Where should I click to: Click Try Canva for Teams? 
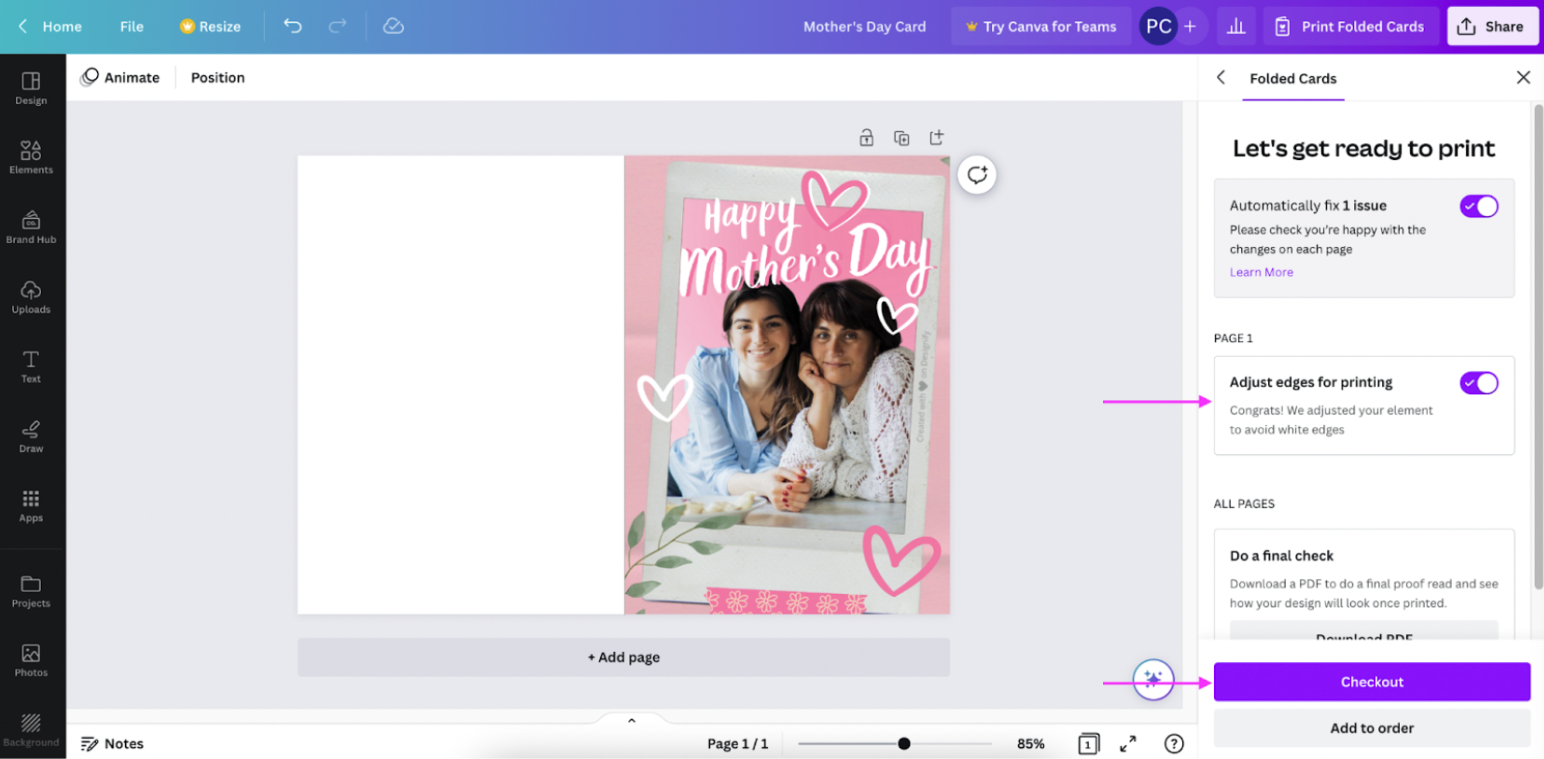point(1041,26)
